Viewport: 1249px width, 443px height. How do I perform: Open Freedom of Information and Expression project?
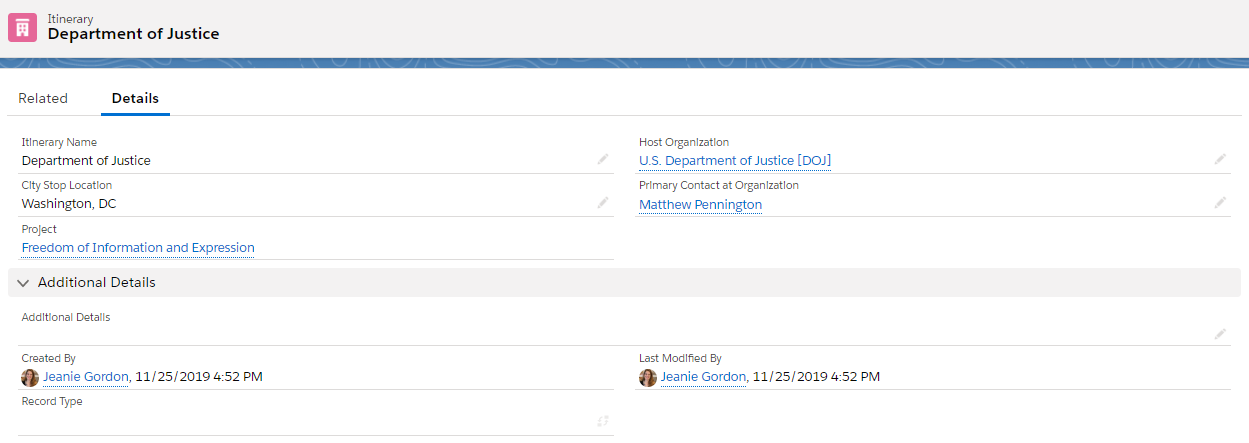pyautogui.click(x=138, y=247)
